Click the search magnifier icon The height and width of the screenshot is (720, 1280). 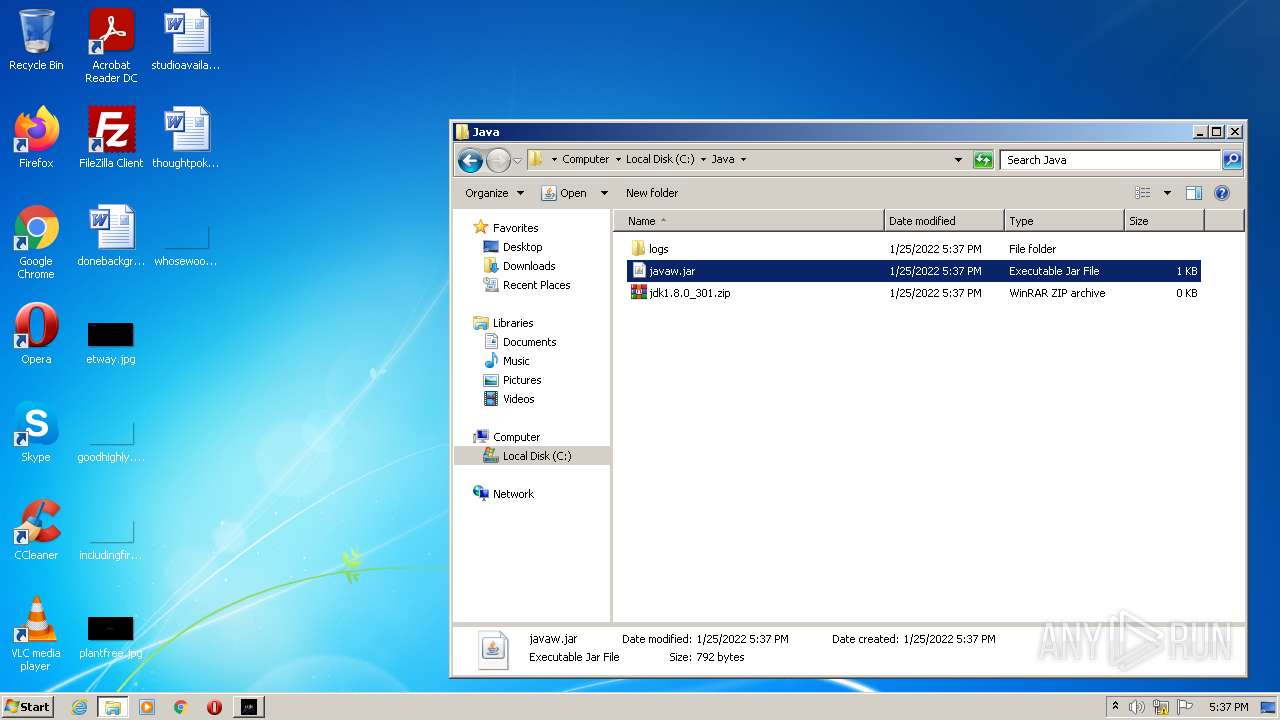[x=1232, y=160]
